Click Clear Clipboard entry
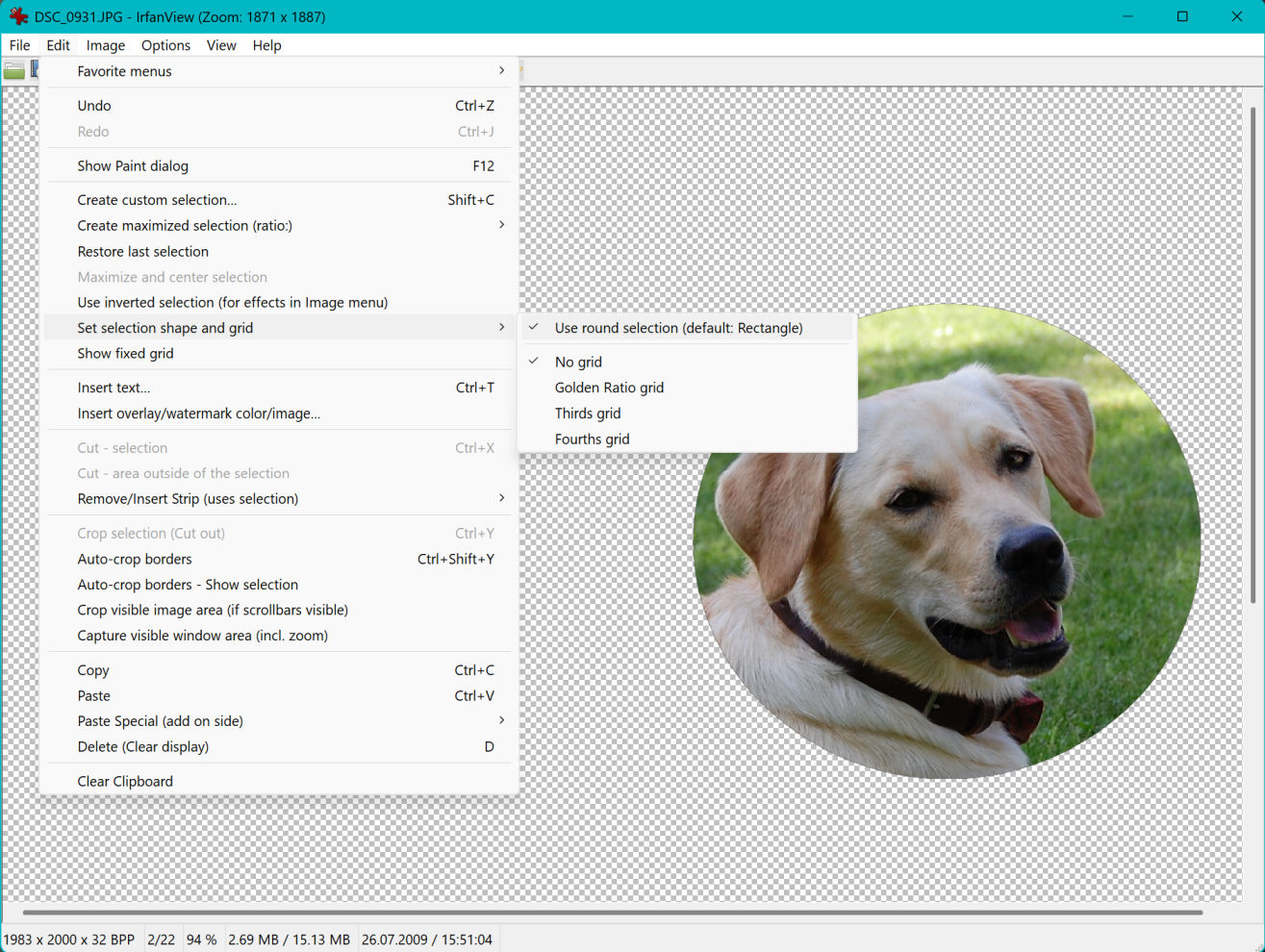This screenshot has width=1265, height=952. pos(125,782)
